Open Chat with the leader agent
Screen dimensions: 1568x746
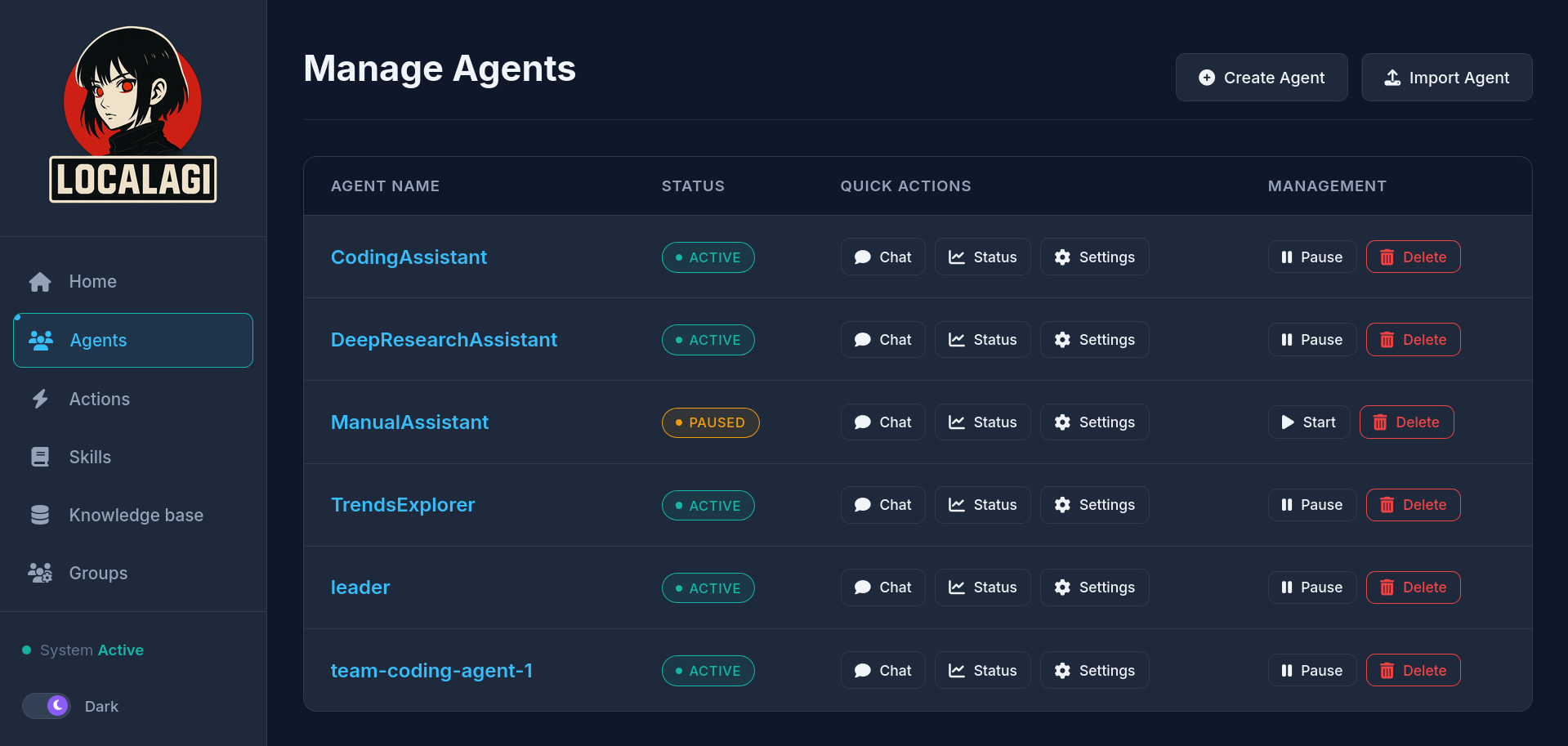tap(882, 587)
